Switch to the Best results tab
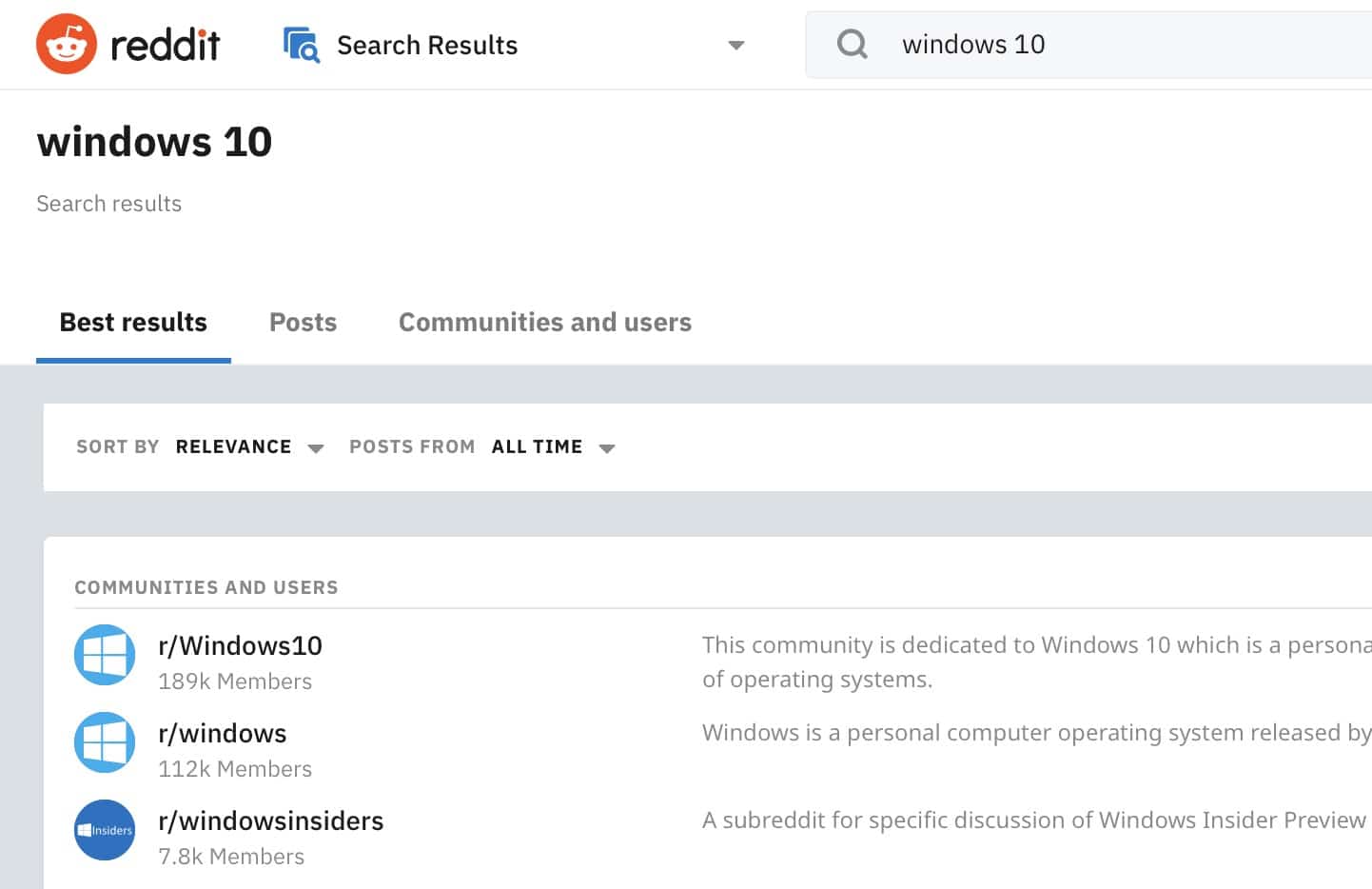 tap(133, 323)
